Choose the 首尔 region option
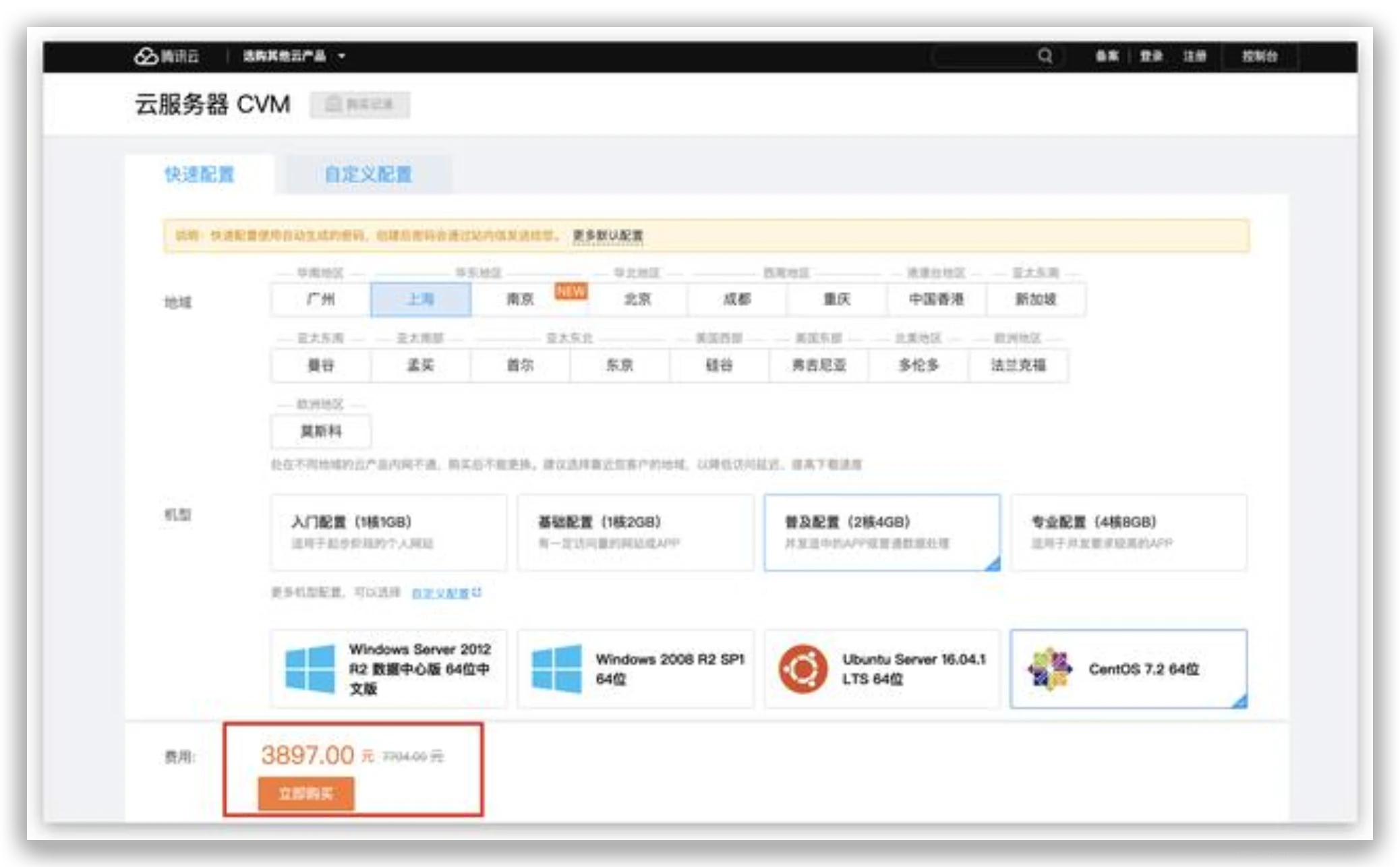Viewport: 1400px width, 867px height. [x=521, y=365]
